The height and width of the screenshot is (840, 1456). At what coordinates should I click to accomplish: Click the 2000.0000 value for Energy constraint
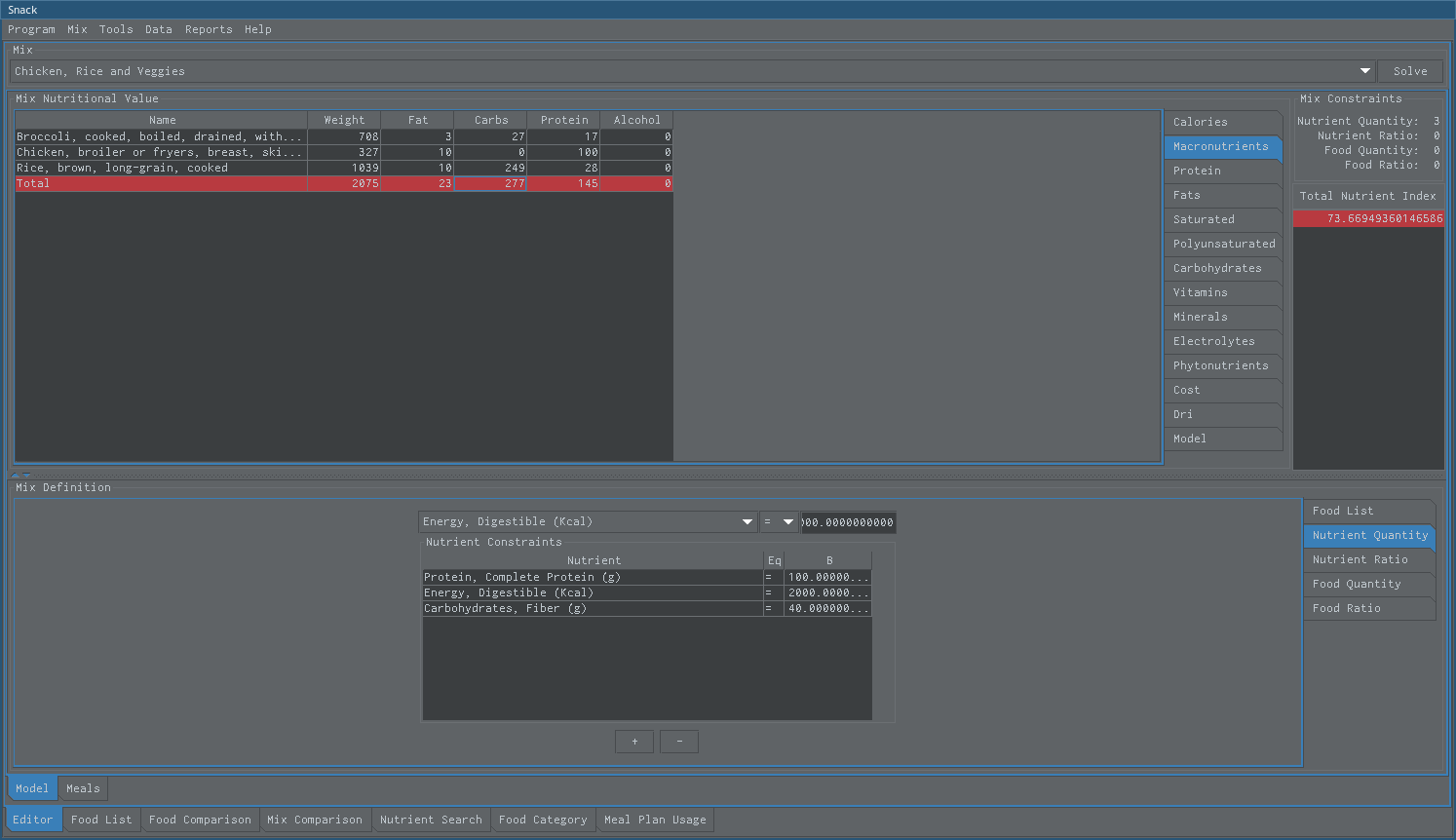(x=827, y=592)
